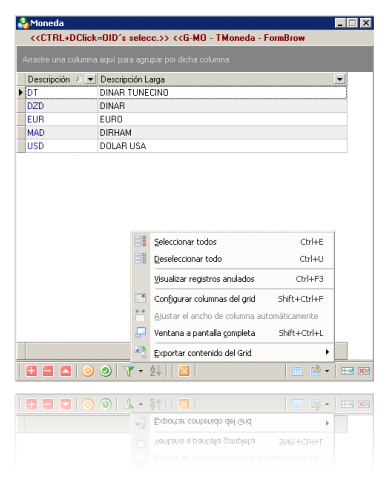Click the red minus delete-record button
The image size is (388, 487).
coord(48,371)
